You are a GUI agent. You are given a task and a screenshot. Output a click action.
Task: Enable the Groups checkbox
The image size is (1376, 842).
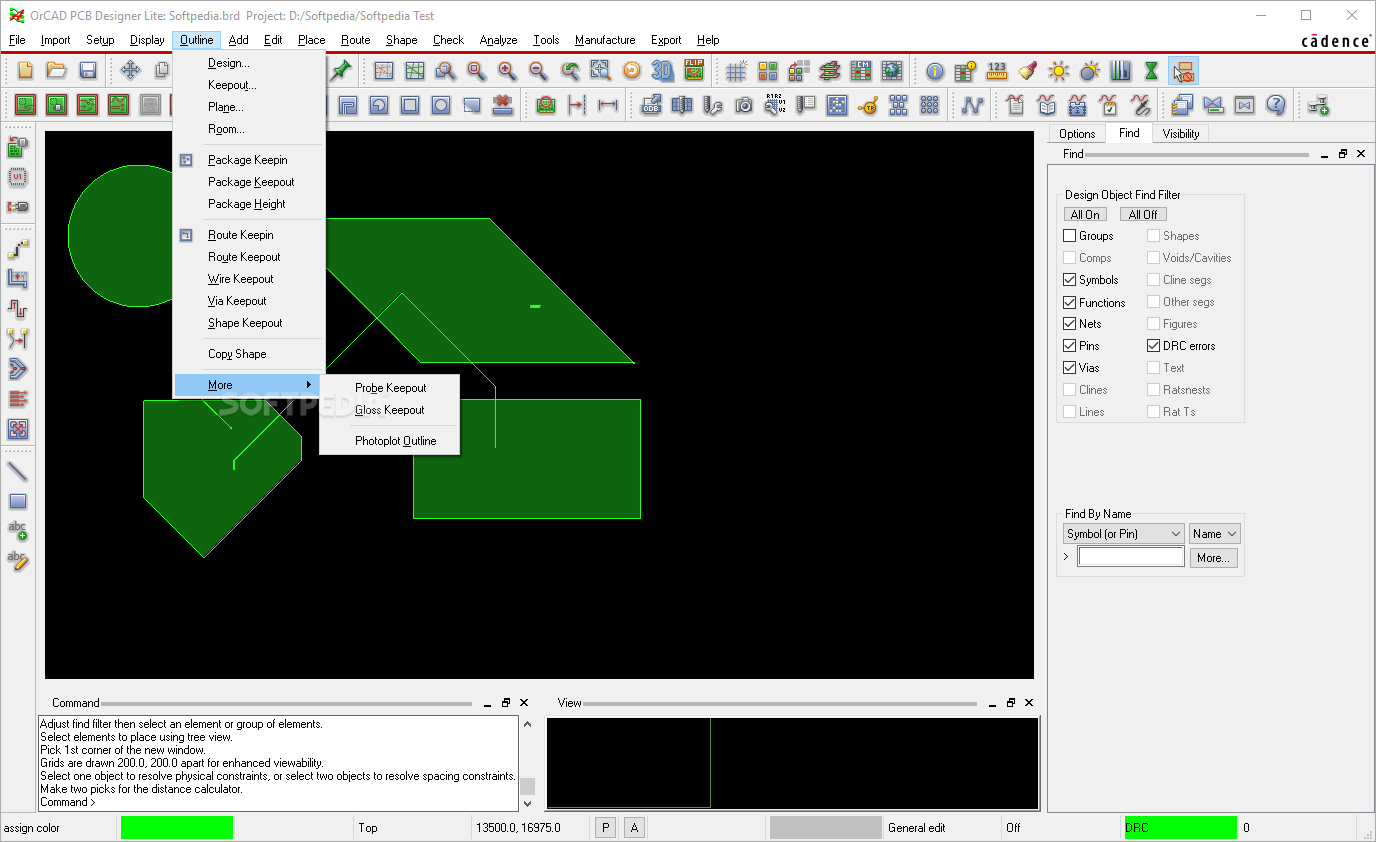point(1070,236)
